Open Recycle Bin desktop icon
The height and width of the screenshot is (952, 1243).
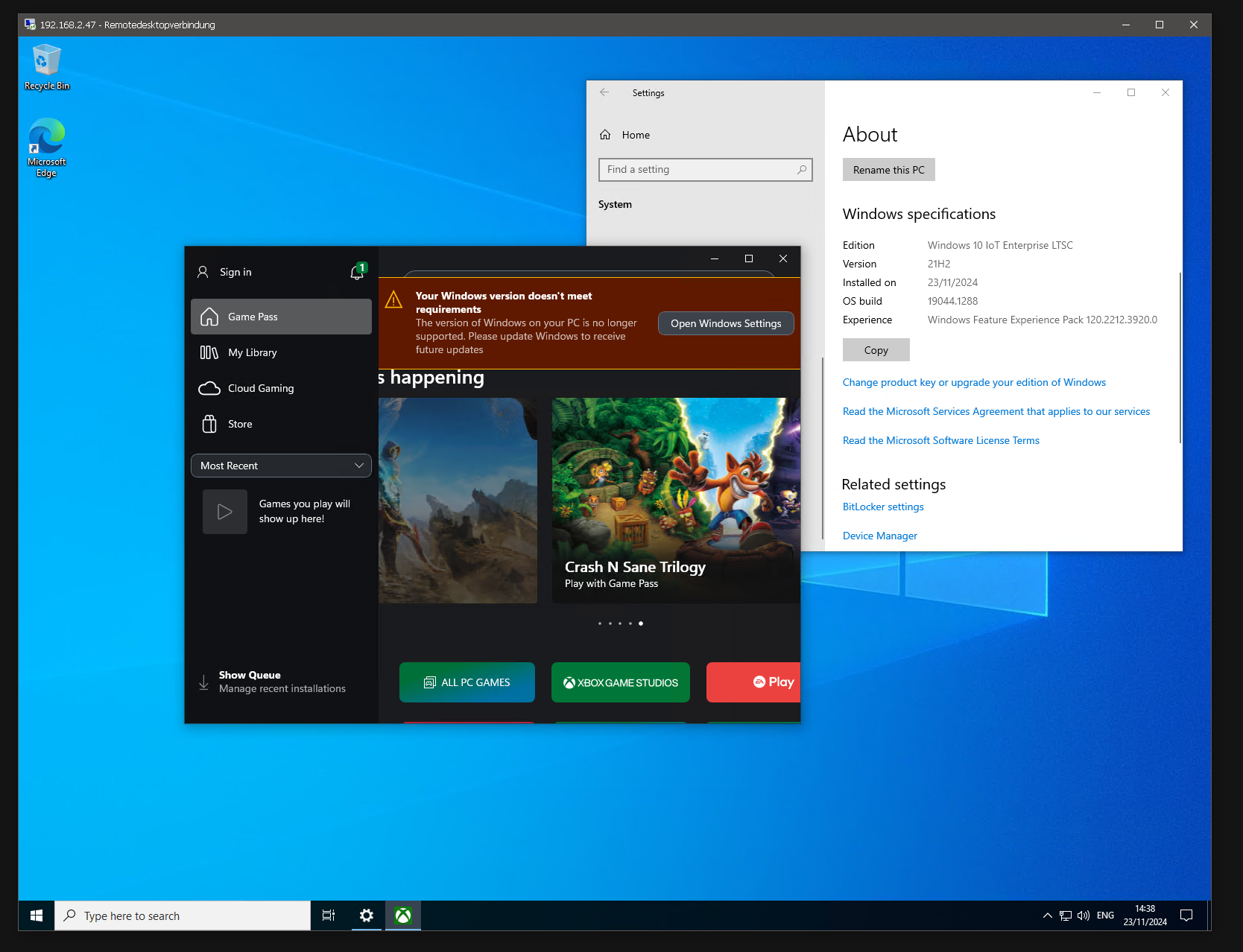tap(46, 67)
